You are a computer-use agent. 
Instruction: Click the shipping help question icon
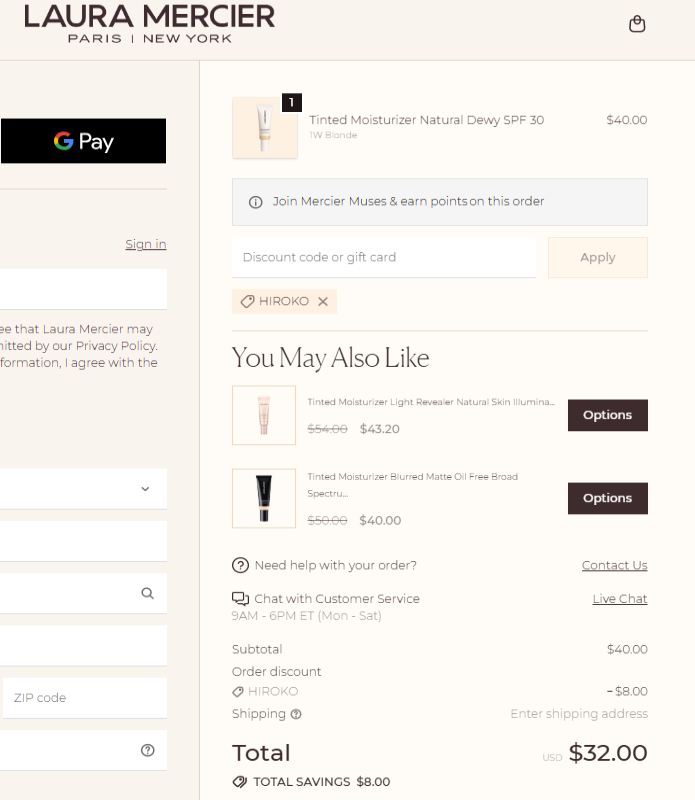coord(296,714)
